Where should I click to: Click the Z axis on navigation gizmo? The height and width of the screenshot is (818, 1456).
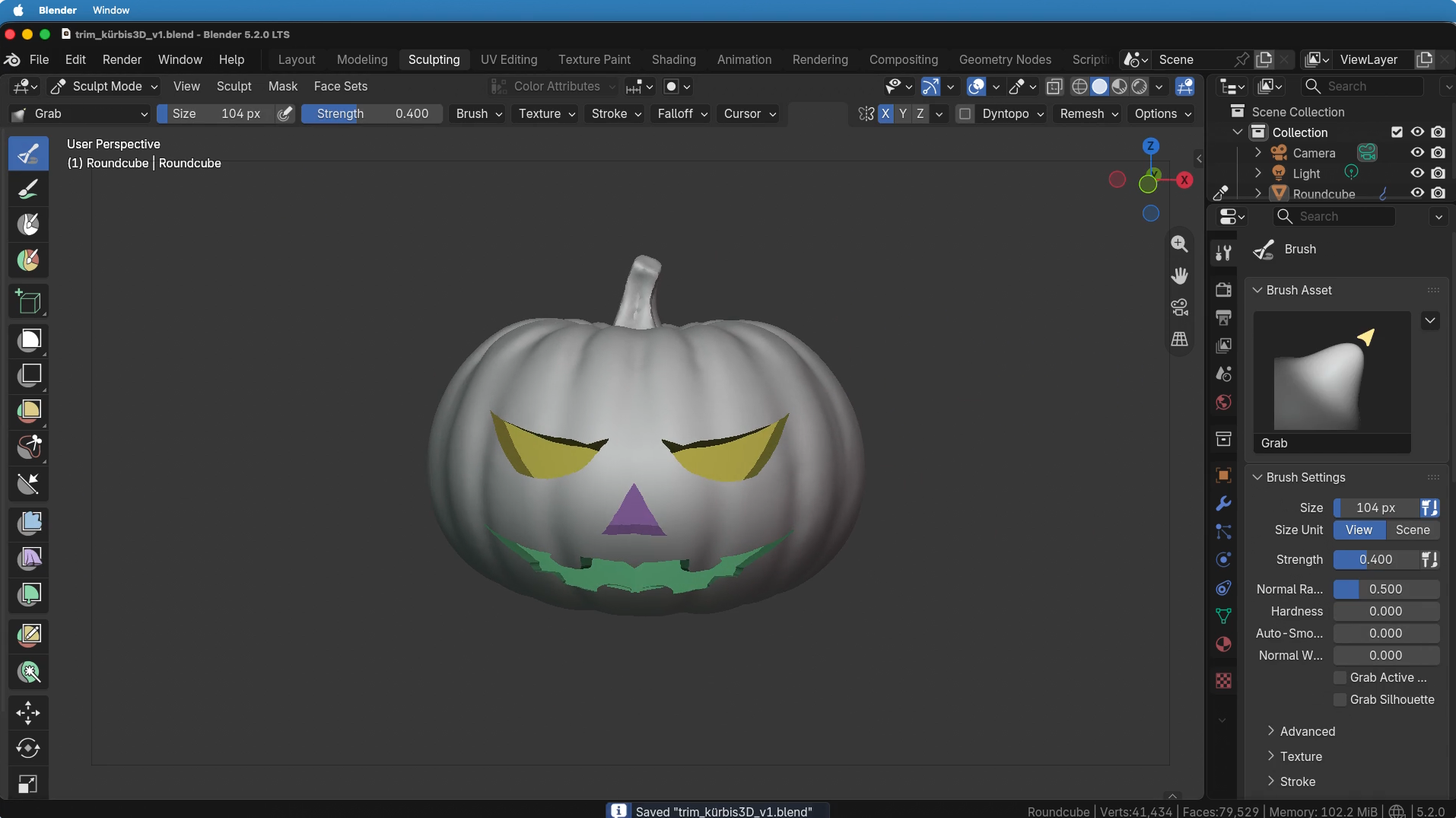[1151, 145]
